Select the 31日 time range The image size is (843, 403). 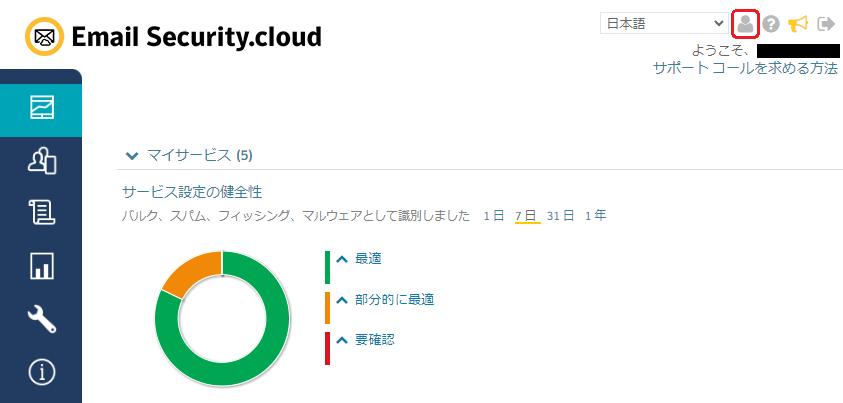[560, 215]
